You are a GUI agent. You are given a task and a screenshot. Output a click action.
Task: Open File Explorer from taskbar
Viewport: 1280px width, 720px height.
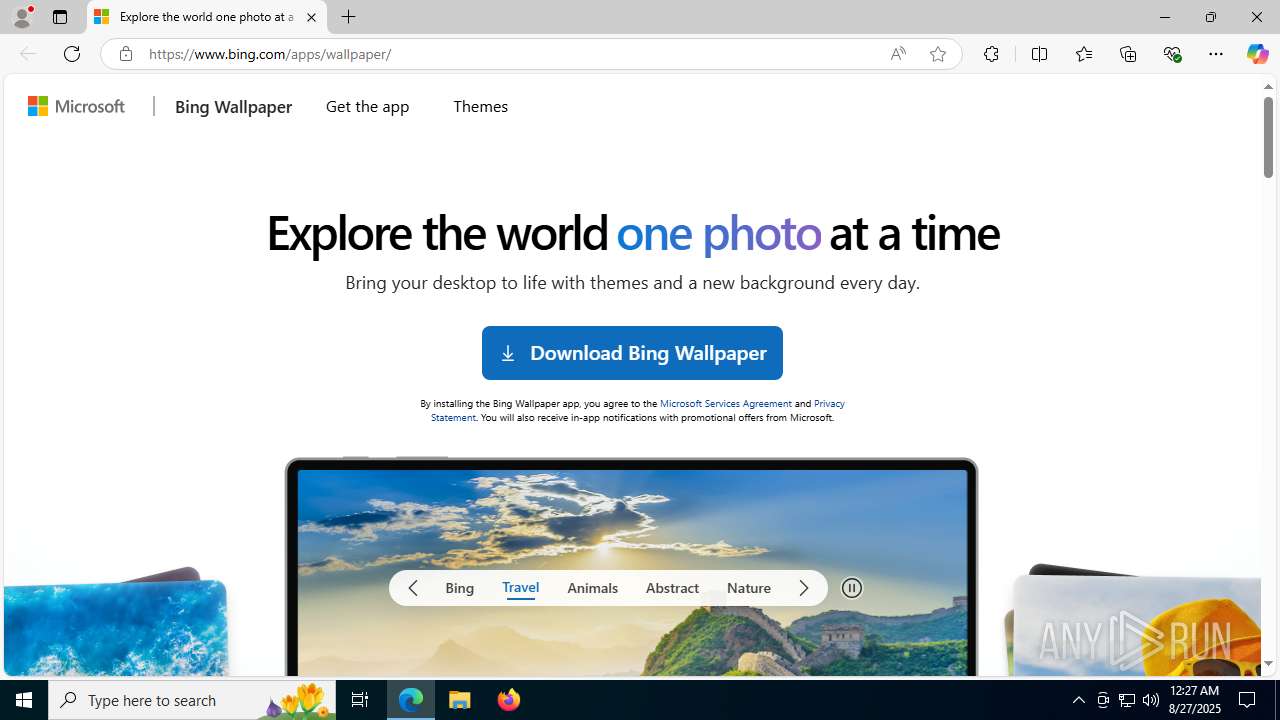click(460, 700)
